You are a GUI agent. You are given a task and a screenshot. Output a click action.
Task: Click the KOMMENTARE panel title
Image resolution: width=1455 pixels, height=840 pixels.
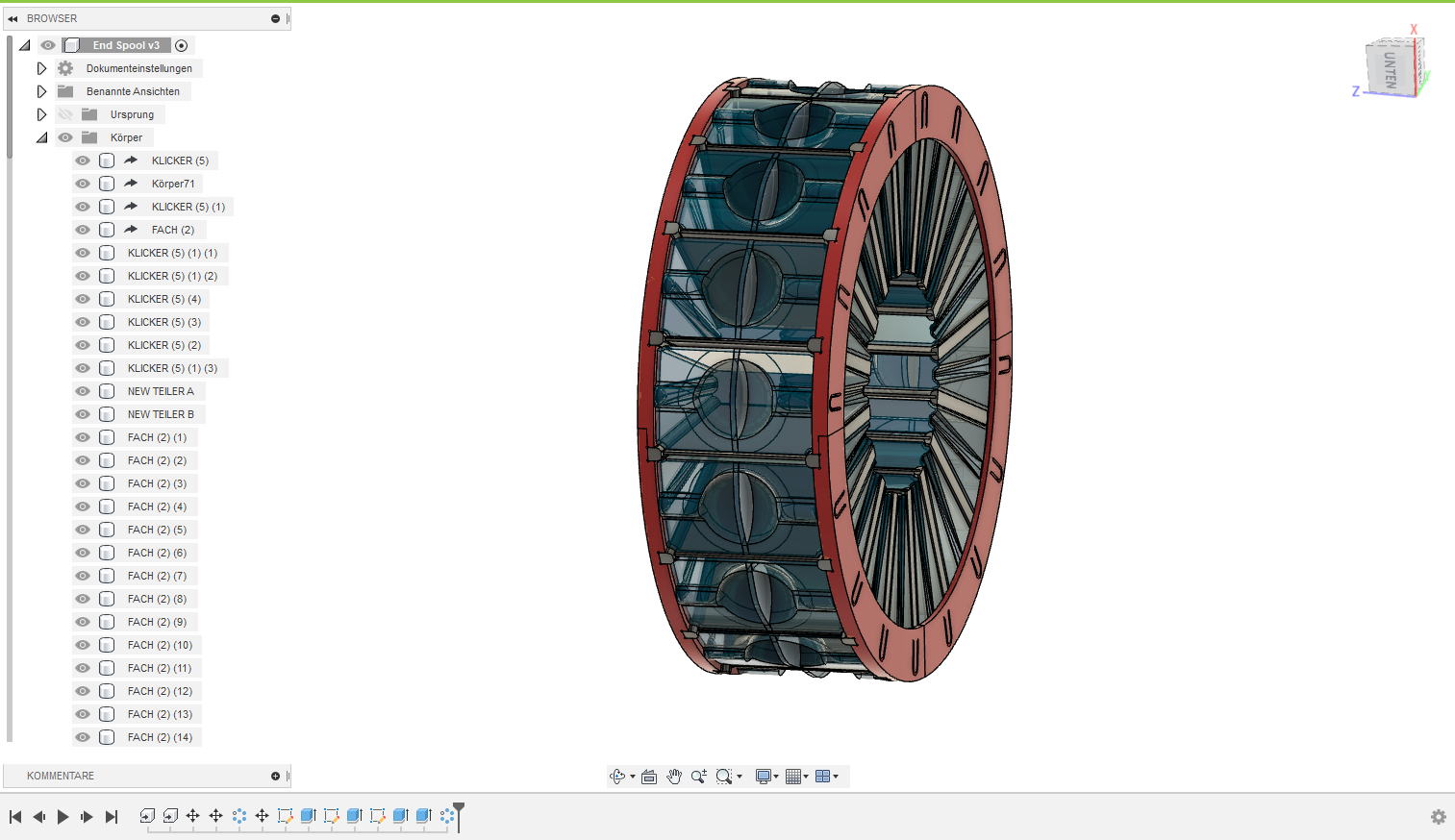[61, 776]
